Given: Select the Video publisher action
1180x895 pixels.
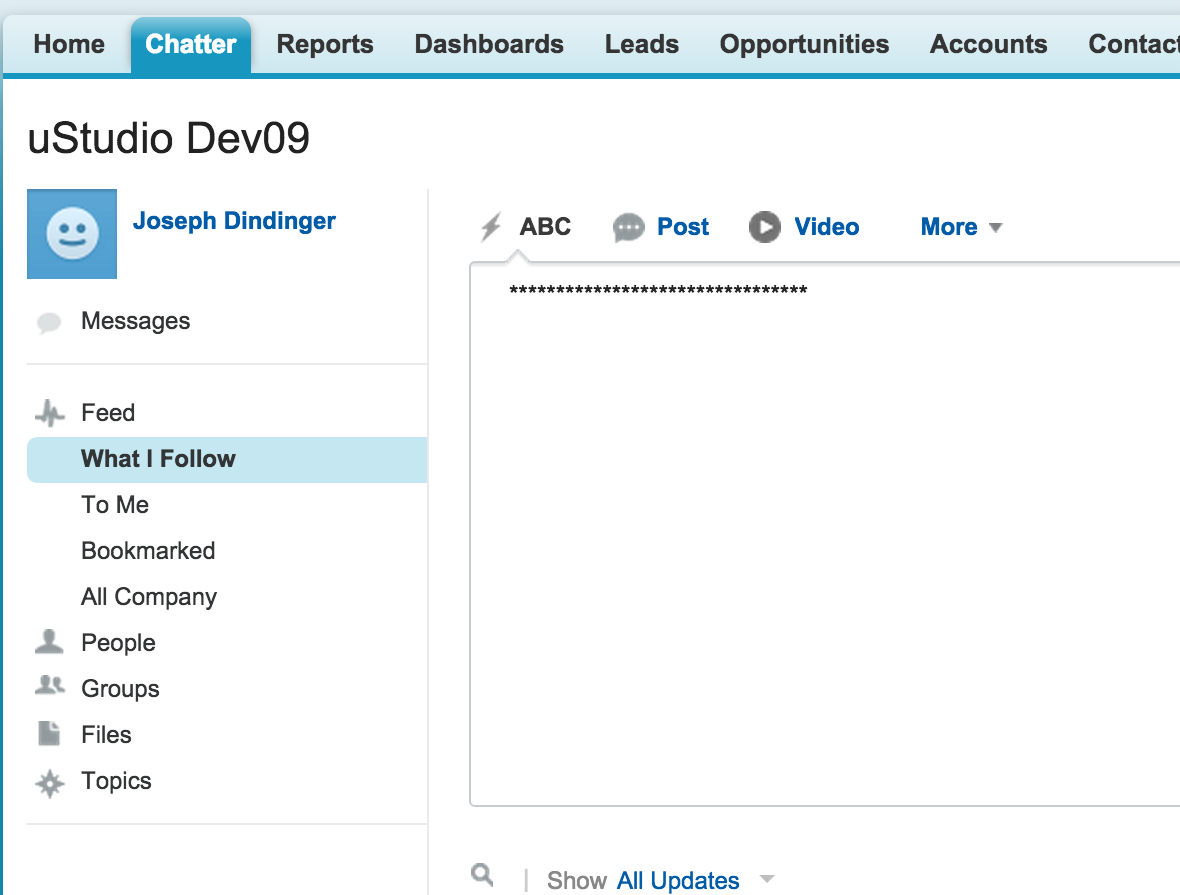Looking at the screenshot, I should (826, 227).
